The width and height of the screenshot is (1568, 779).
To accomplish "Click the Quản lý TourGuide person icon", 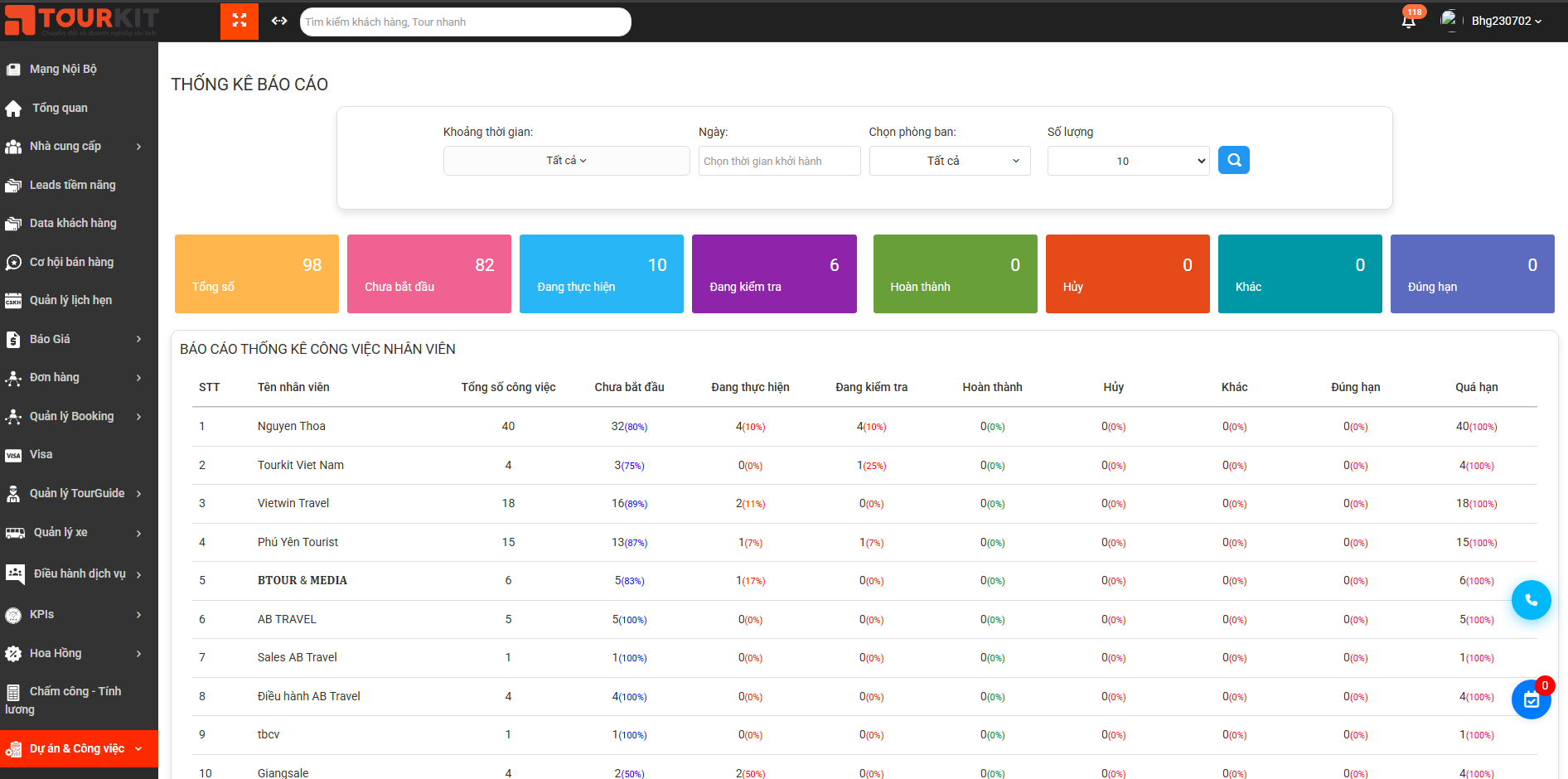I will point(13,494).
